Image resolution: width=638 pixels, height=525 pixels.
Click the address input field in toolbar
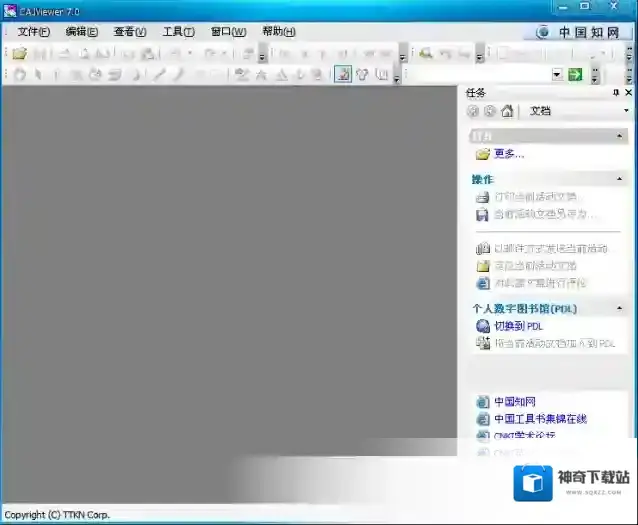478,75
